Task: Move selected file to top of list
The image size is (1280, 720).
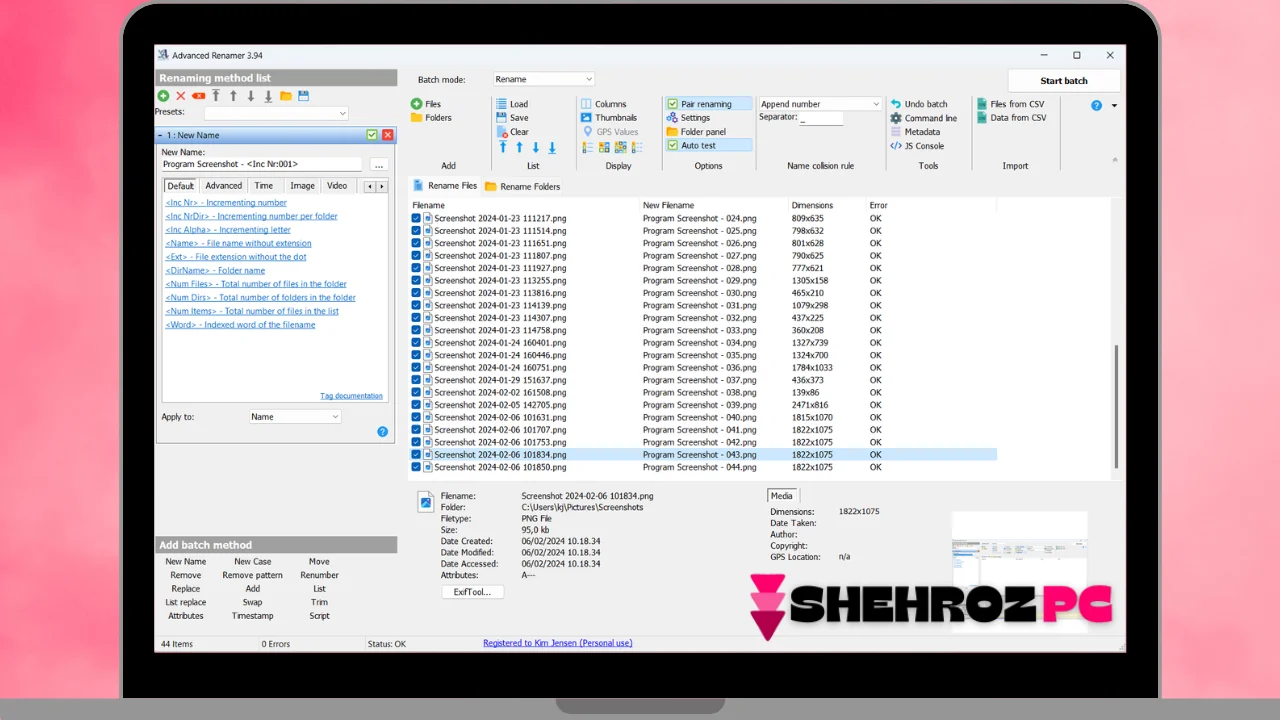Action: (503, 147)
